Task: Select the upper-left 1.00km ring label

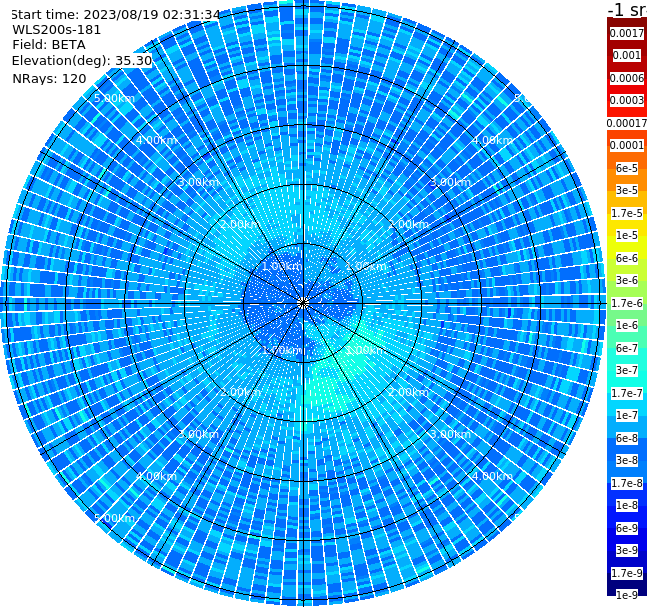Action: point(282,266)
